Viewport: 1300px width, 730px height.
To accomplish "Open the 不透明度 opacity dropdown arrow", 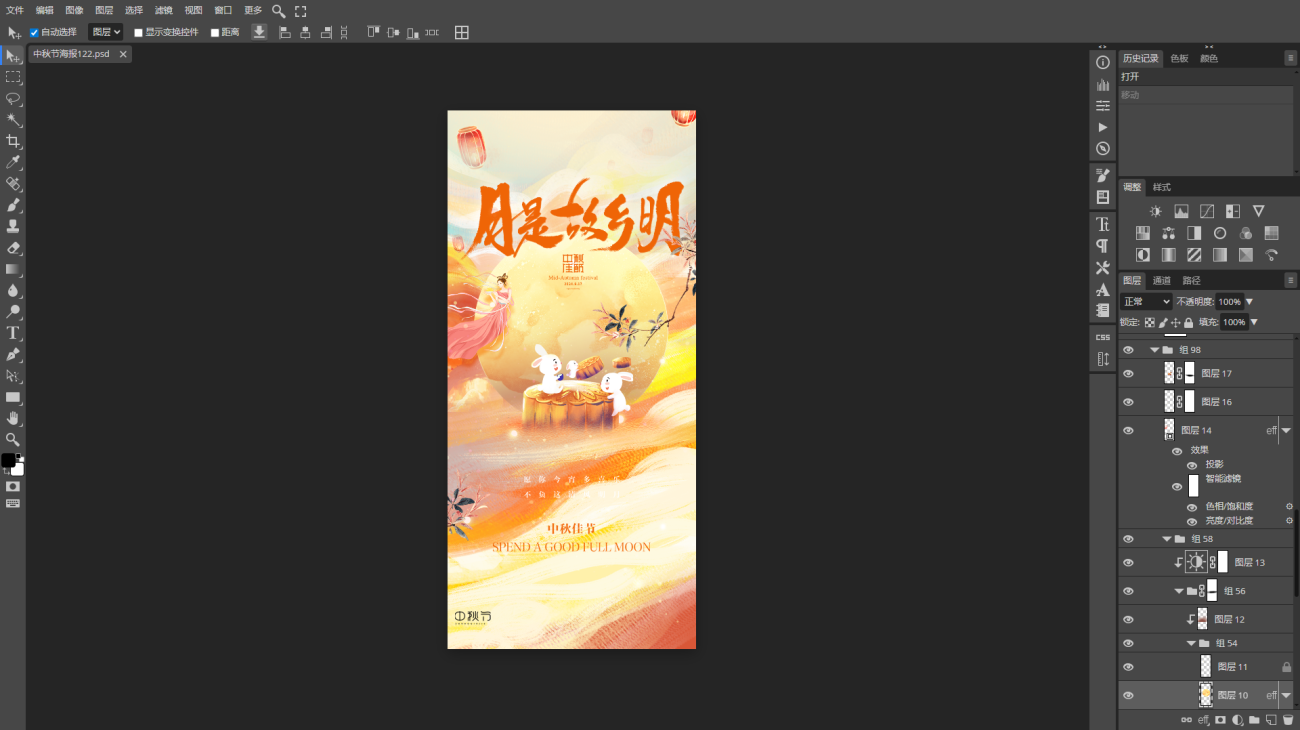I will [1249, 302].
